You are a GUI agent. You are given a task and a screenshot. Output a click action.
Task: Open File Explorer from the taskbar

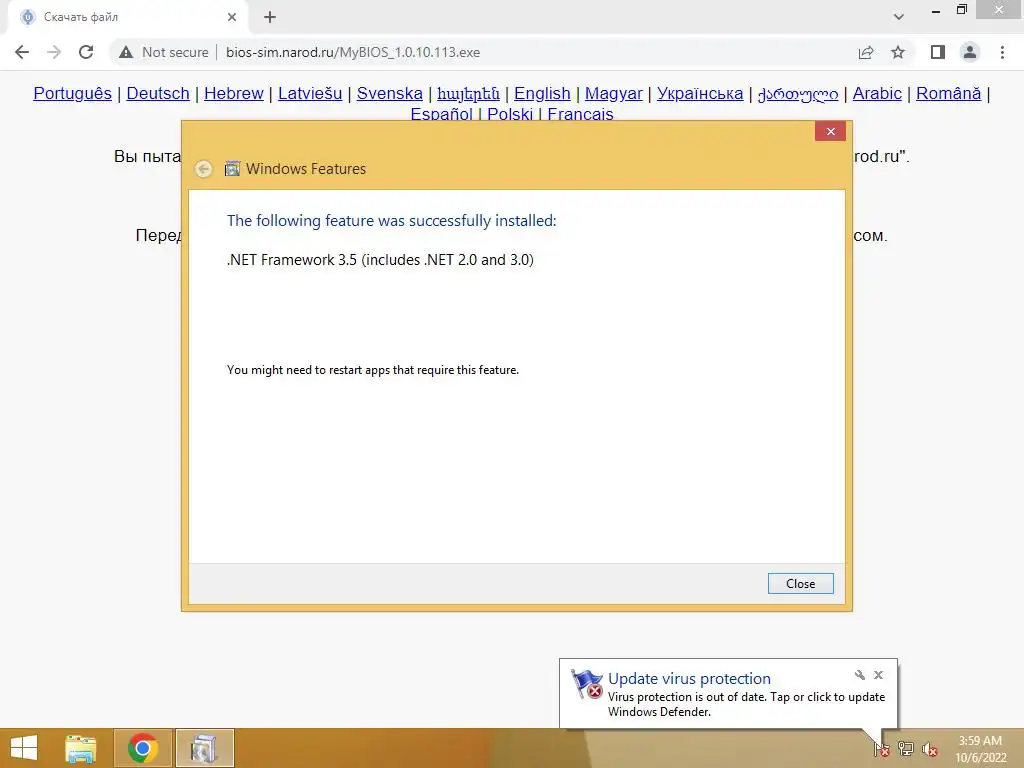click(80, 748)
